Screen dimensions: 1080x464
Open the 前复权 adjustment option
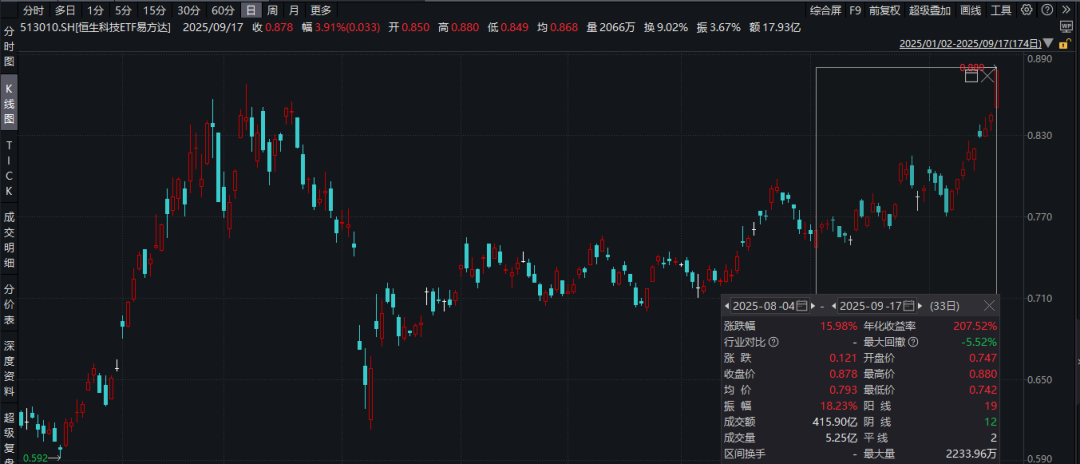pos(884,10)
